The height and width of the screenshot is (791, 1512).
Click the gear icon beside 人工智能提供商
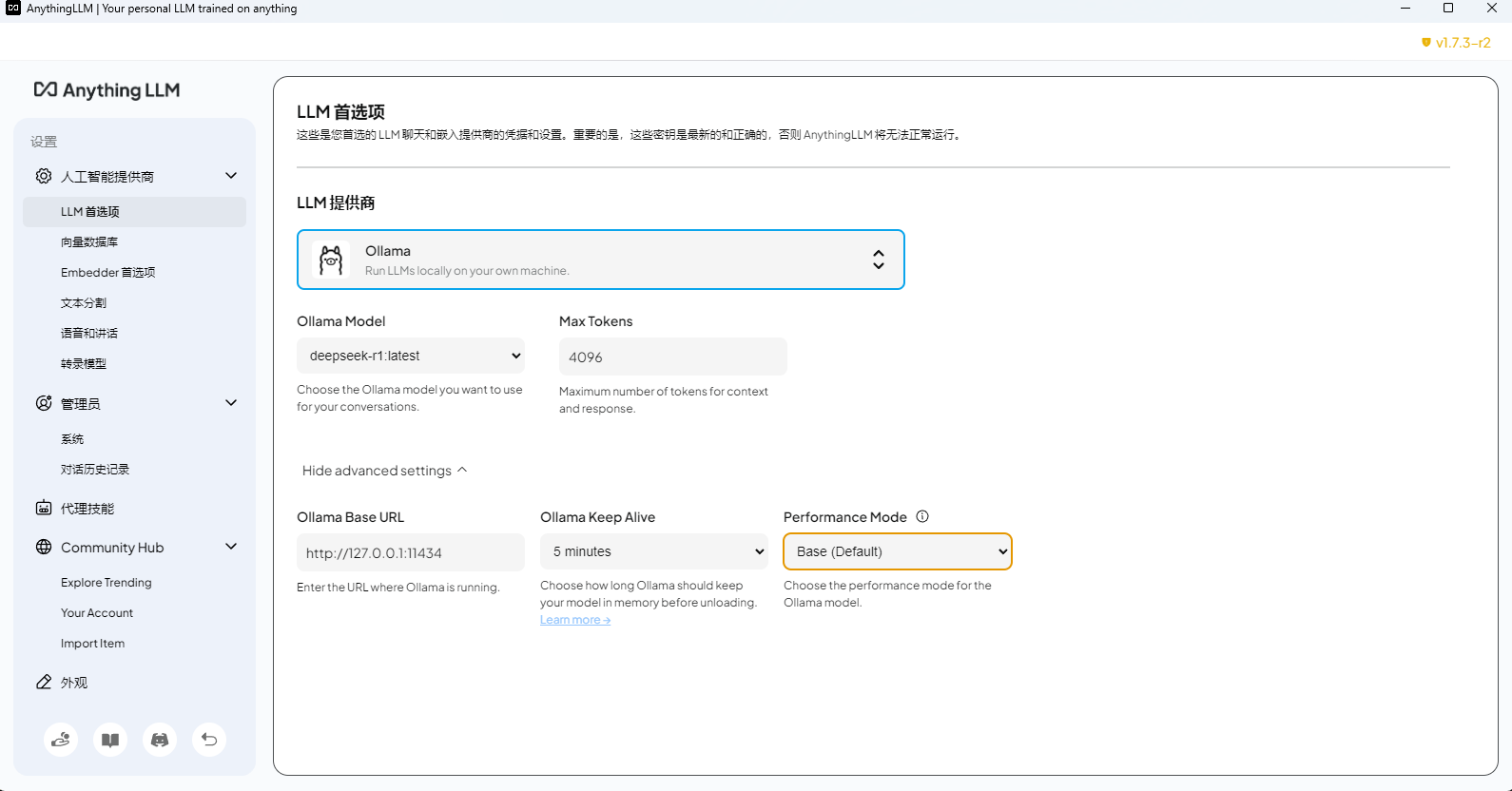pyautogui.click(x=44, y=176)
